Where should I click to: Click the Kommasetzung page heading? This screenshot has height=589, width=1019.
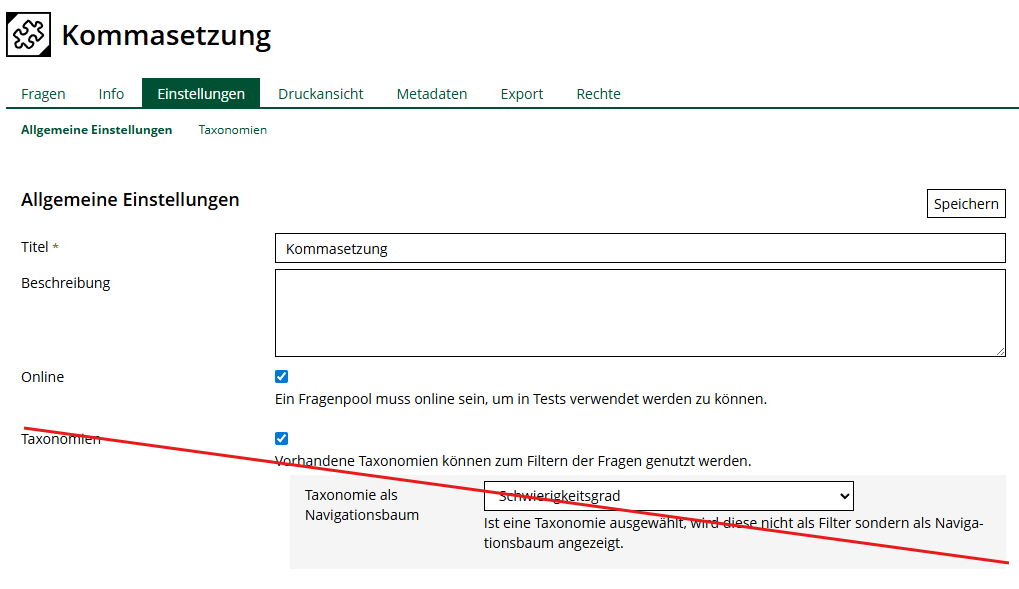coord(166,36)
